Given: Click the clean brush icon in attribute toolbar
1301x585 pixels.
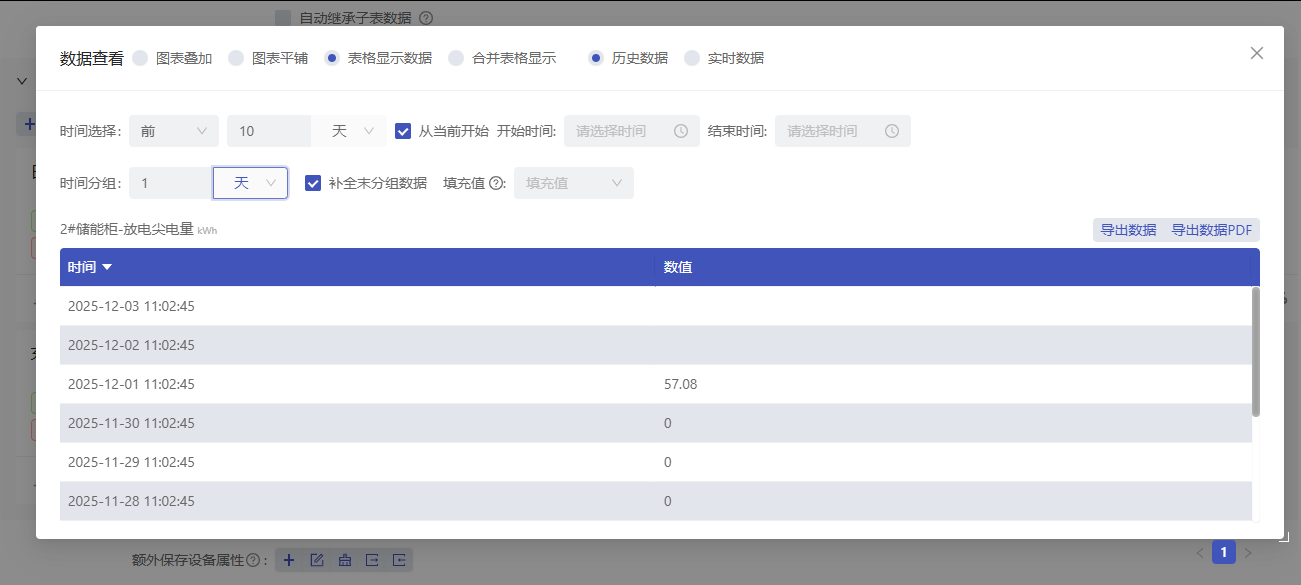Looking at the screenshot, I should [345, 560].
